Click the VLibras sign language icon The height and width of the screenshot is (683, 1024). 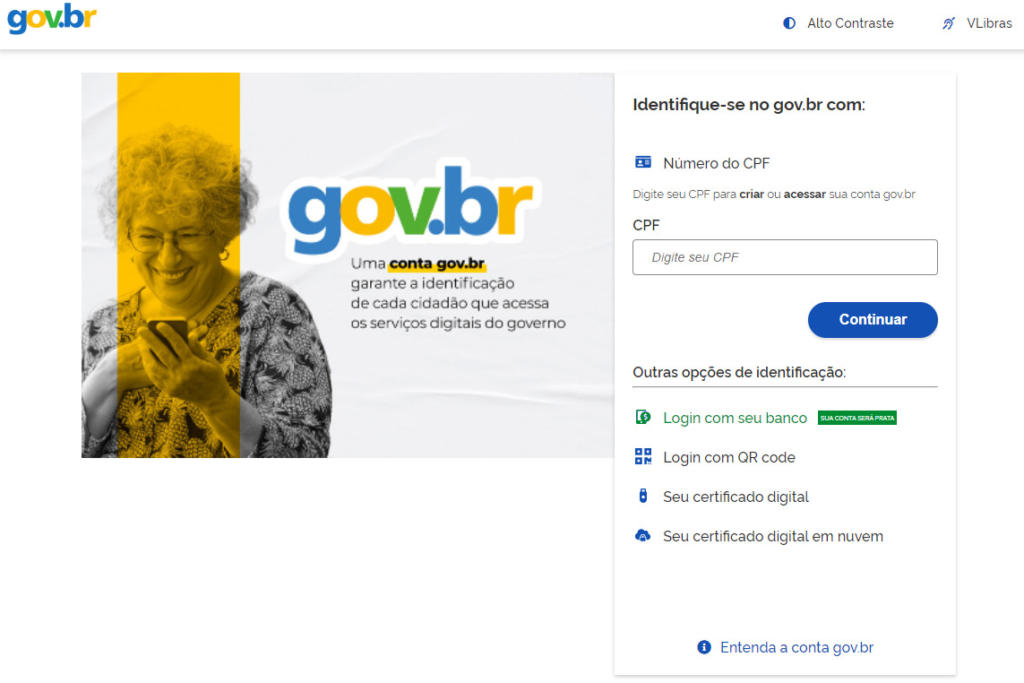tap(948, 24)
